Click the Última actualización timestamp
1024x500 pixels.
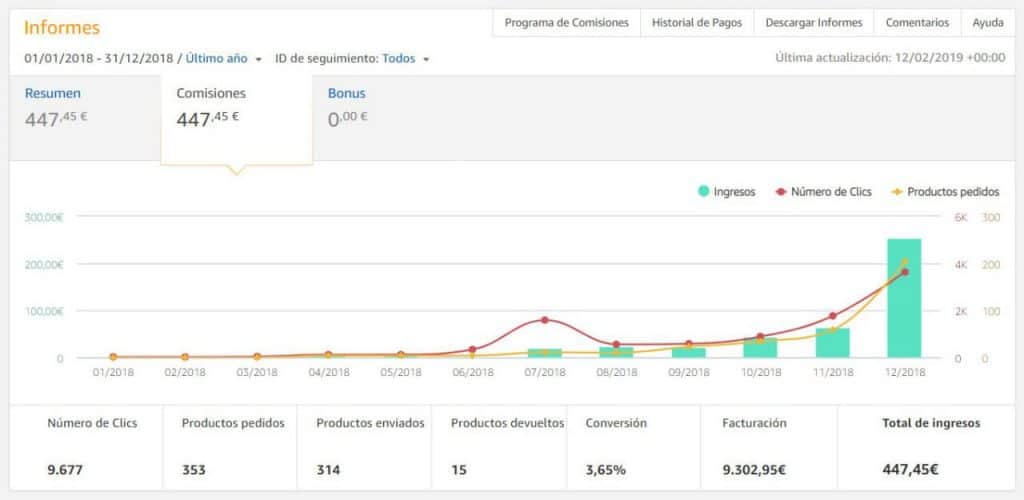click(890, 57)
